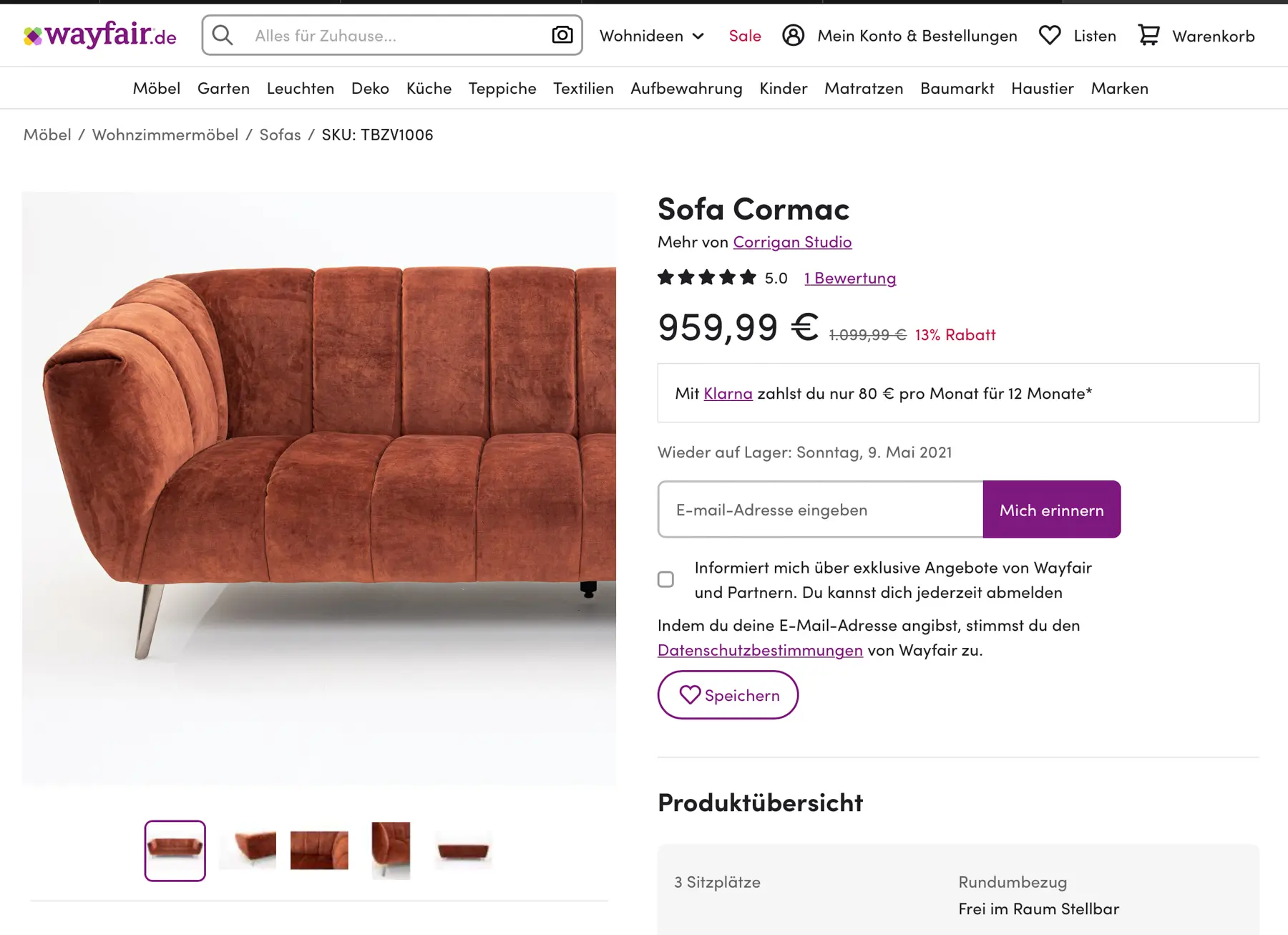
Task: Click the Mich erinnern button
Action: pos(1051,509)
